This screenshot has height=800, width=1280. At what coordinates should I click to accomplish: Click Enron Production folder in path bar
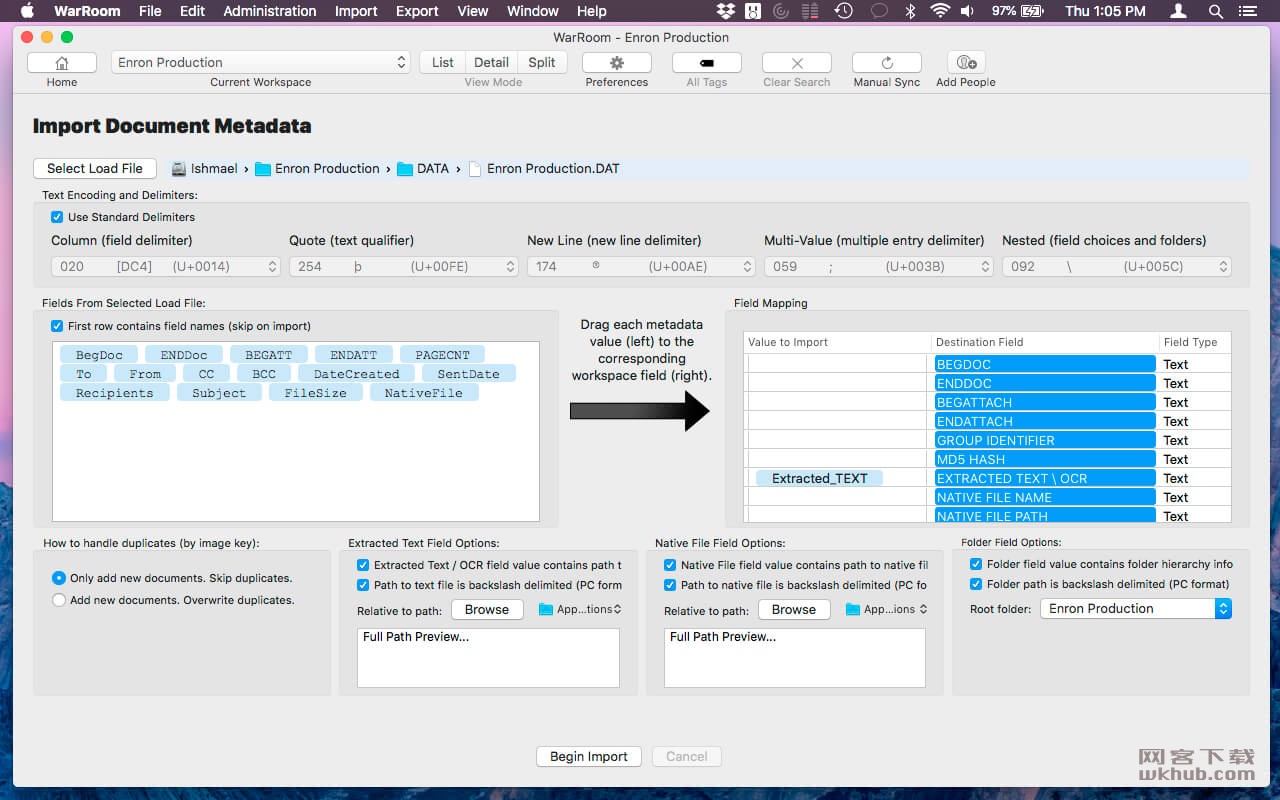[x=317, y=169]
